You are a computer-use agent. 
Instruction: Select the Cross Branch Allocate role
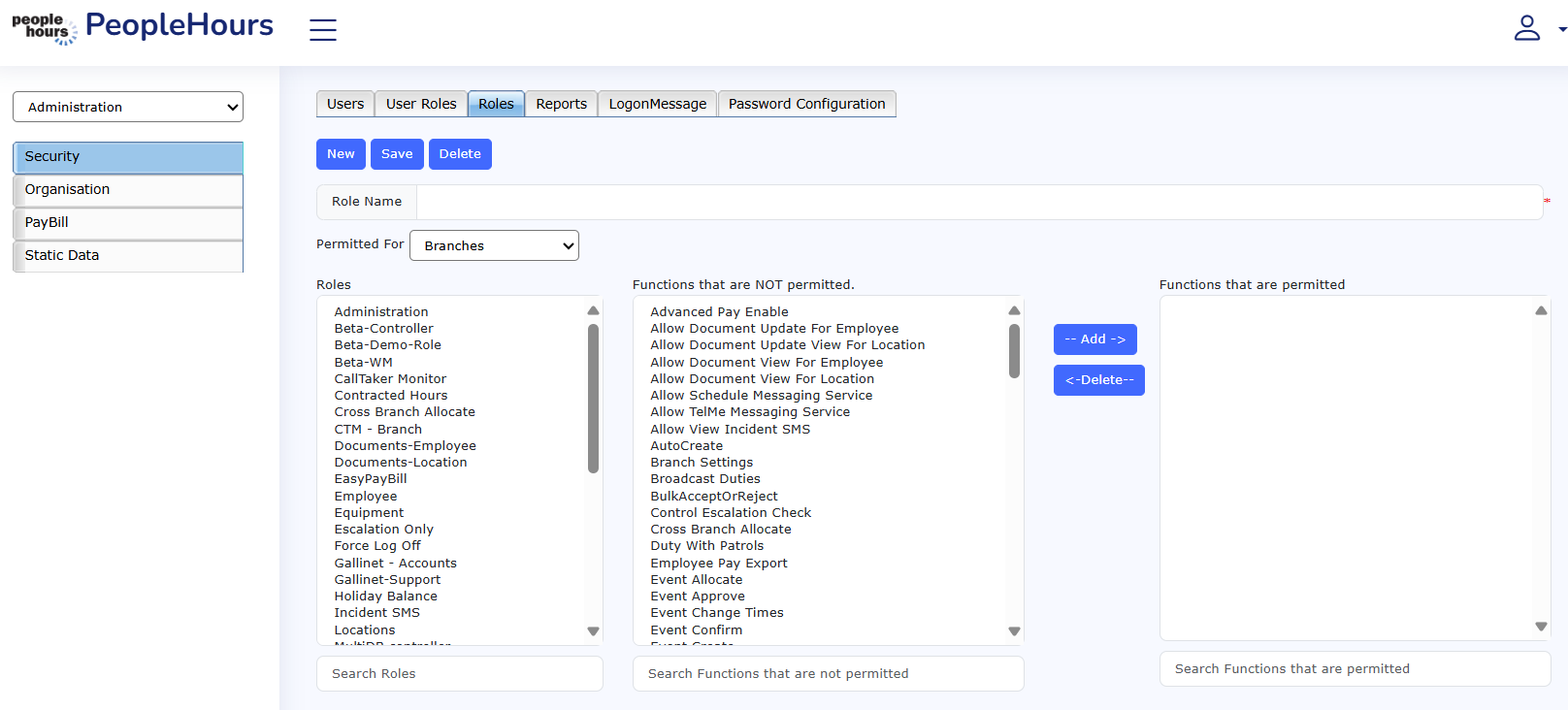click(405, 412)
